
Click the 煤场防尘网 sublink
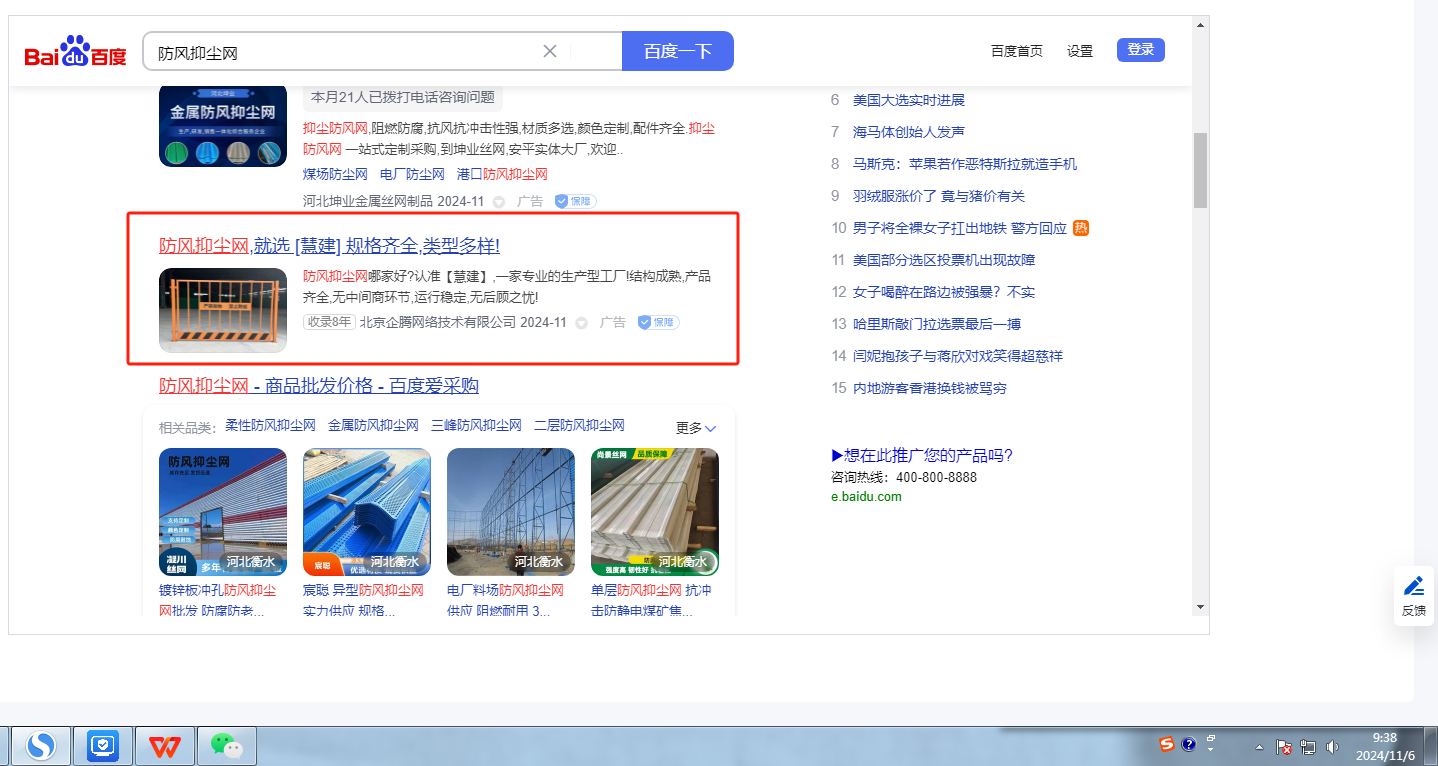click(x=335, y=174)
